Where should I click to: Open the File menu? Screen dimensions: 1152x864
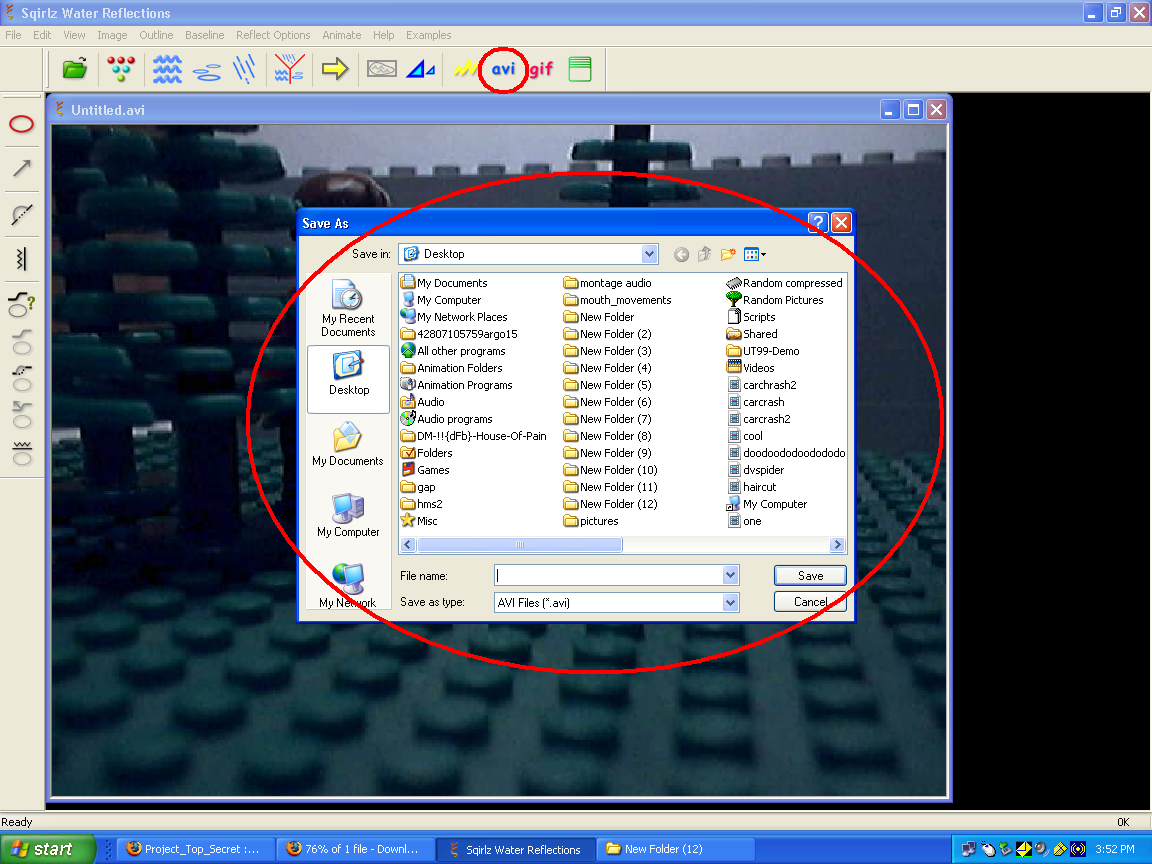point(13,35)
